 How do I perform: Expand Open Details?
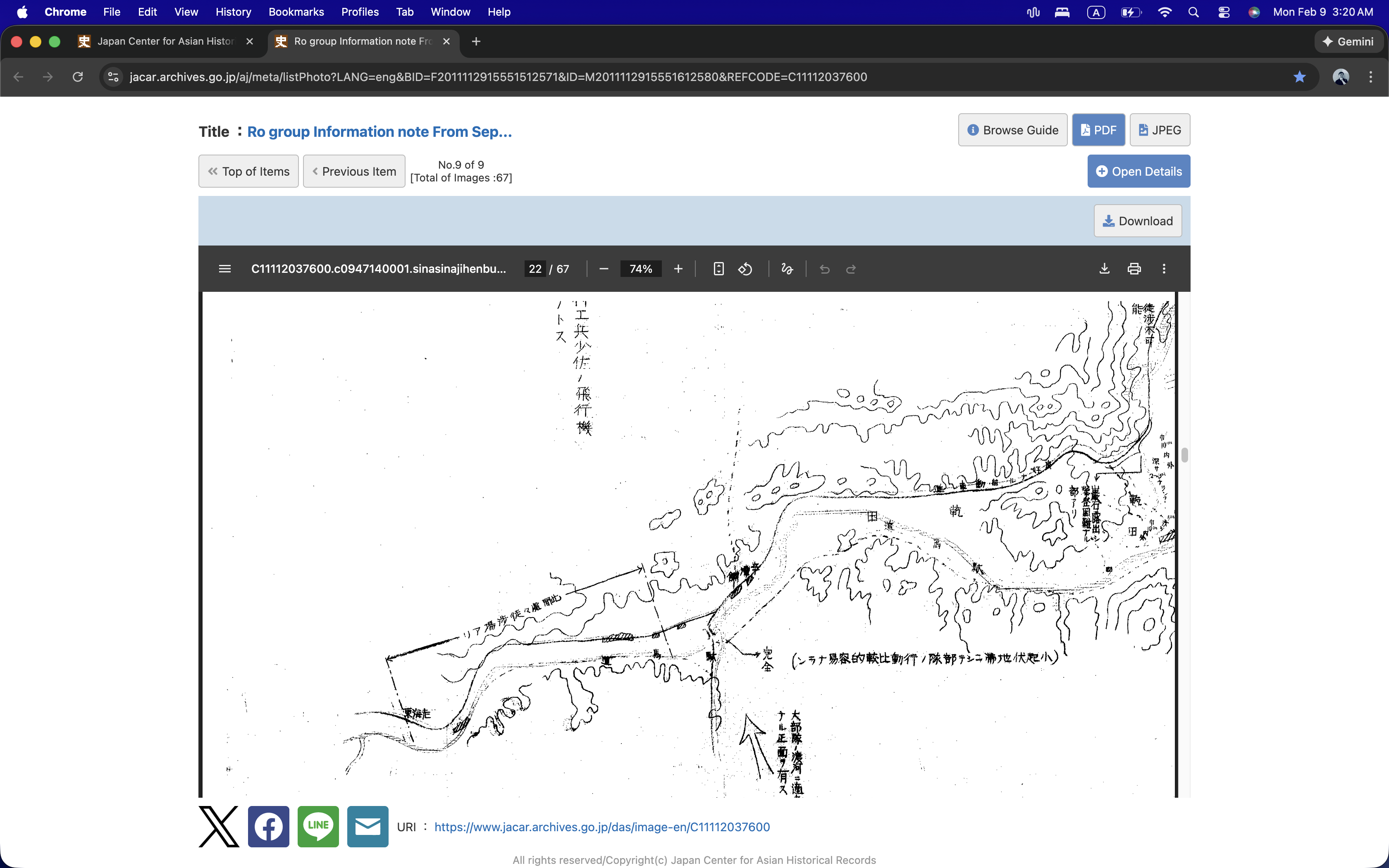click(1139, 171)
